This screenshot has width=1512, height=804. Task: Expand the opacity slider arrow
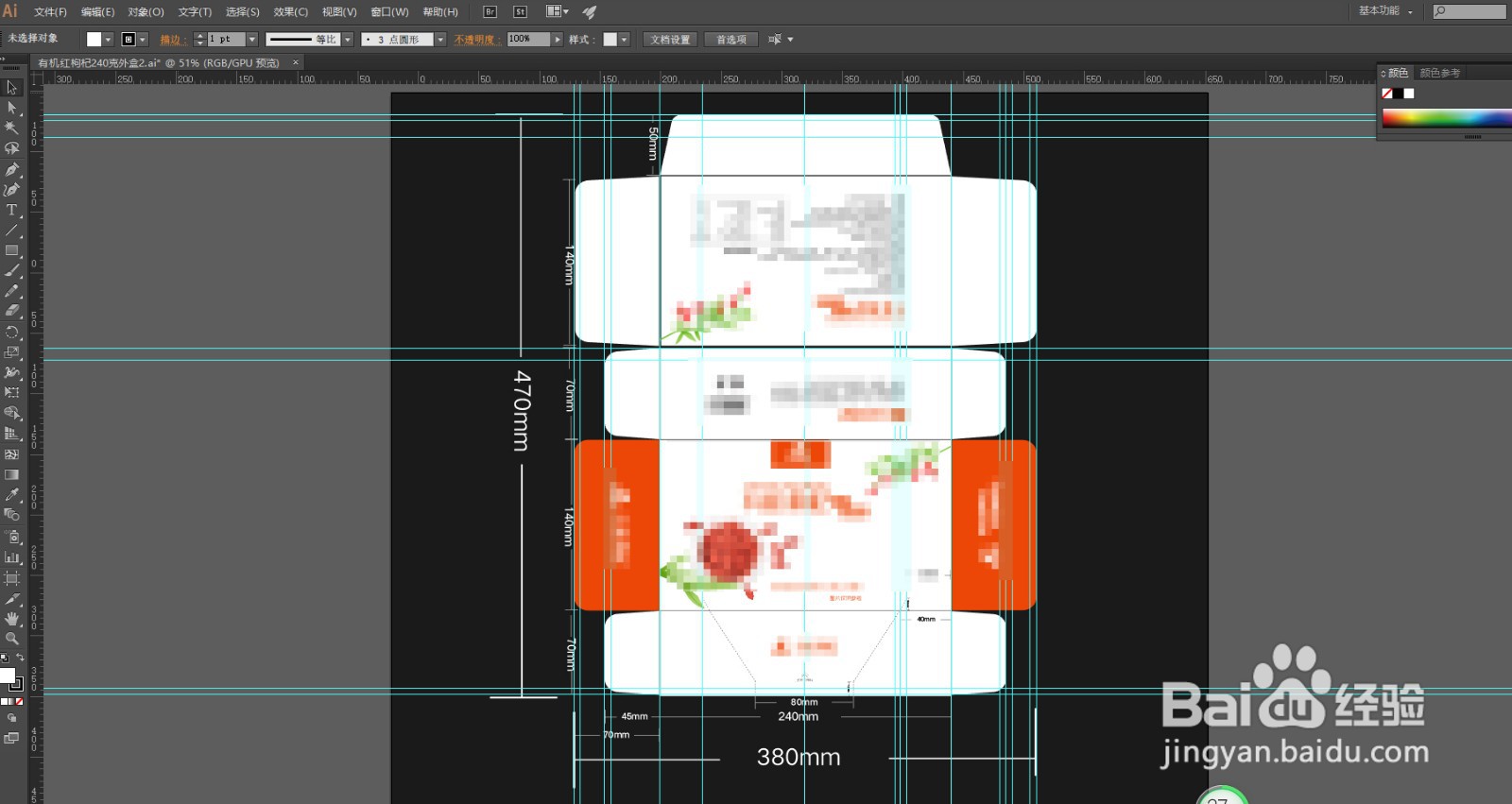click(x=558, y=40)
